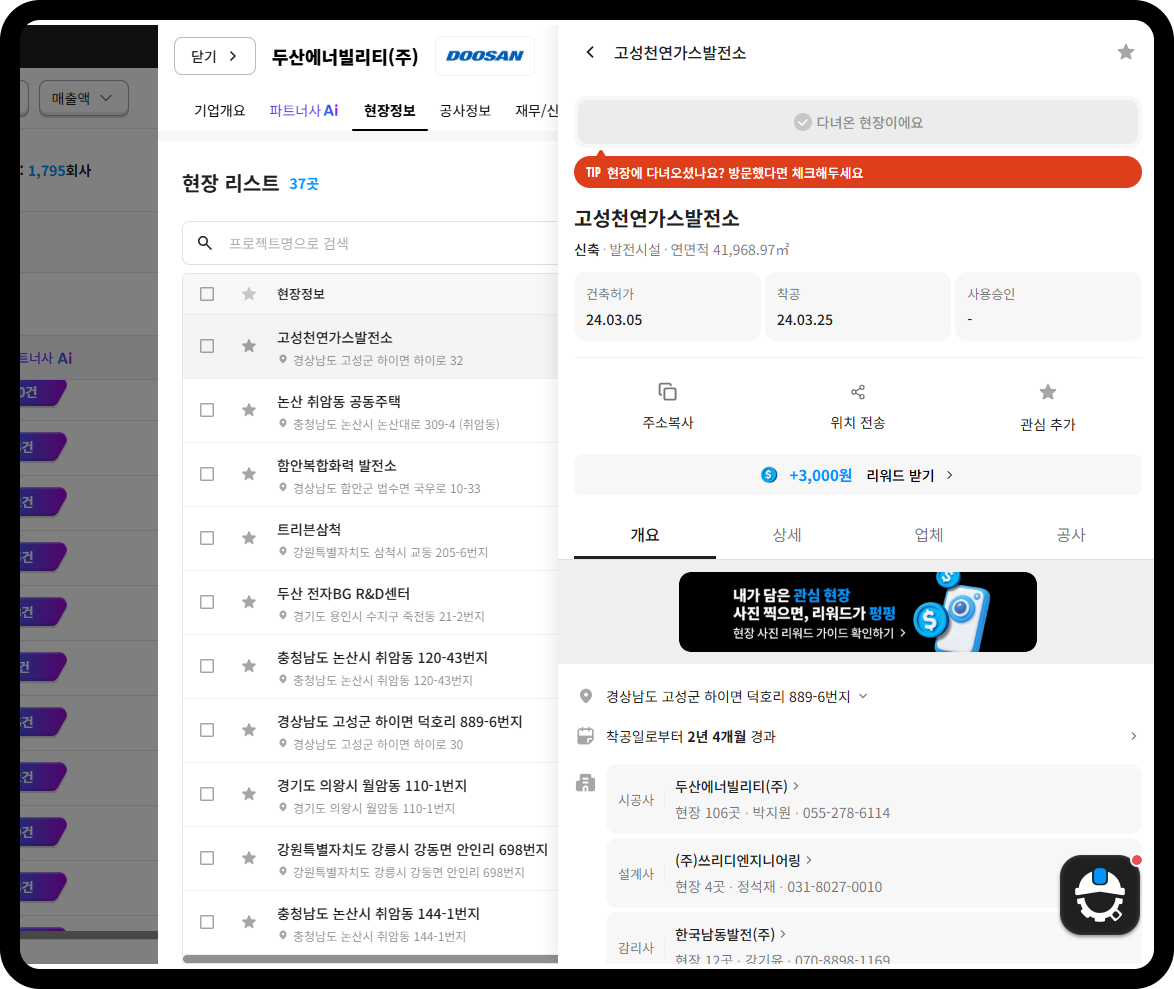This screenshot has width=1174, height=989.
Task: Open the 두산 전자BG R&D센터 site row
Action: pos(371,603)
